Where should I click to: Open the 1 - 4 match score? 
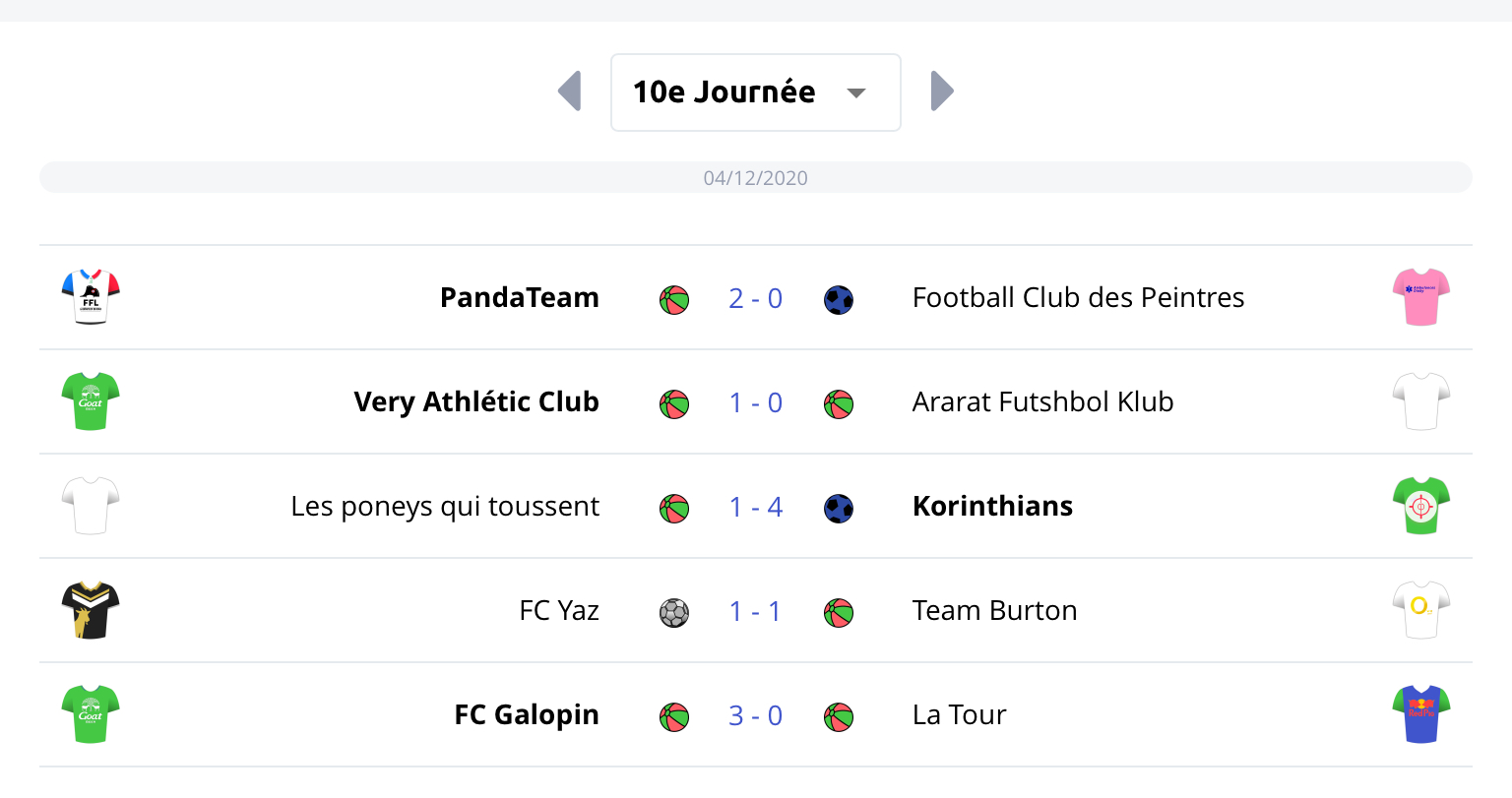pyautogui.click(x=755, y=507)
